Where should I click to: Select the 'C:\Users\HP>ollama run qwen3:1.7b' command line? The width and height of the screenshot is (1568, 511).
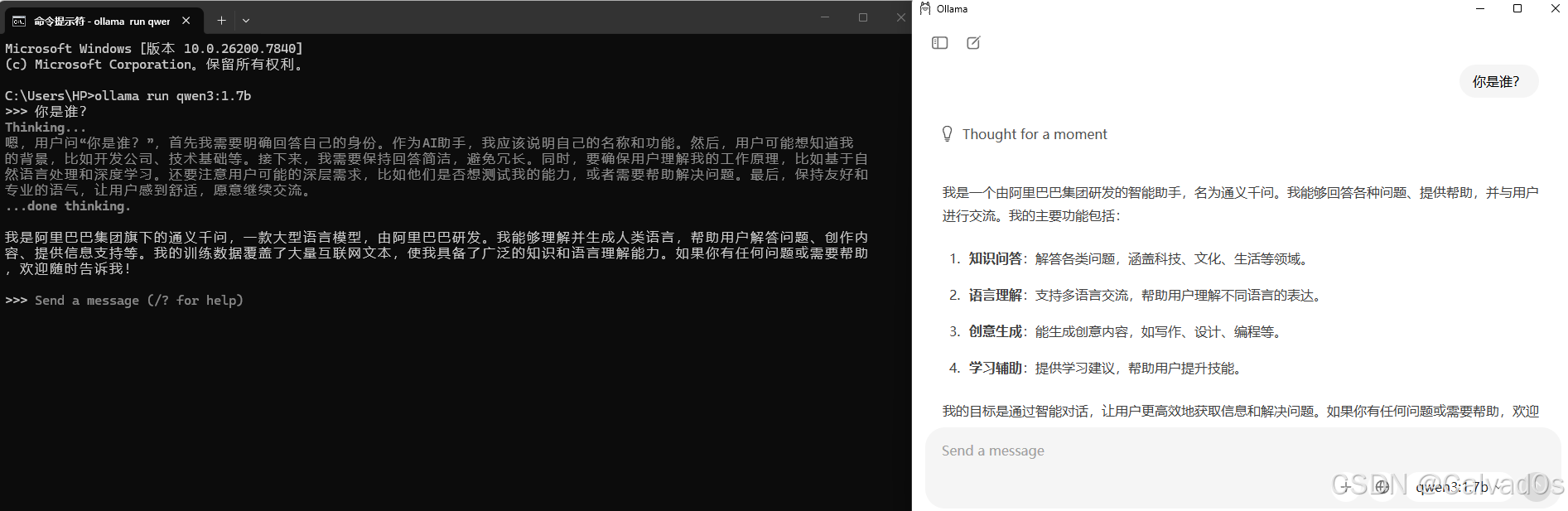128,96
